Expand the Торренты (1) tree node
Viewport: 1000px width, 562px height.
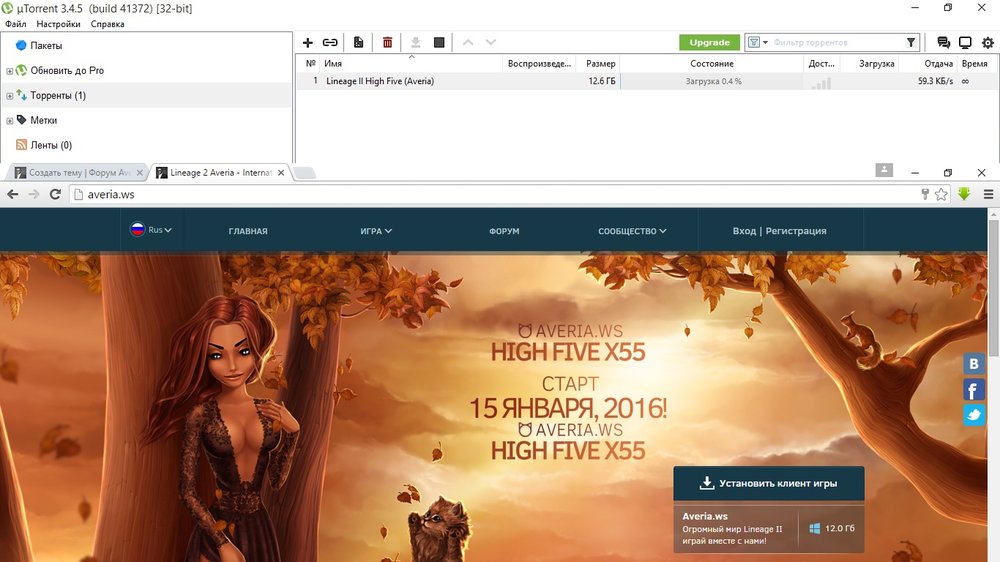(x=9, y=96)
